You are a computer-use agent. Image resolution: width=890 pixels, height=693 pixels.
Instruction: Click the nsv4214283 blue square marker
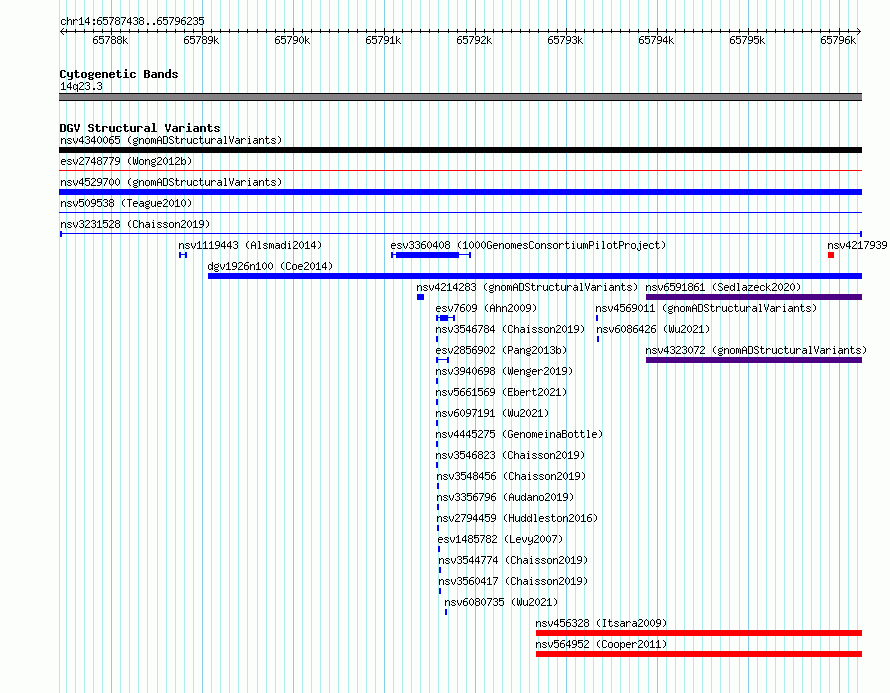pos(421,297)
